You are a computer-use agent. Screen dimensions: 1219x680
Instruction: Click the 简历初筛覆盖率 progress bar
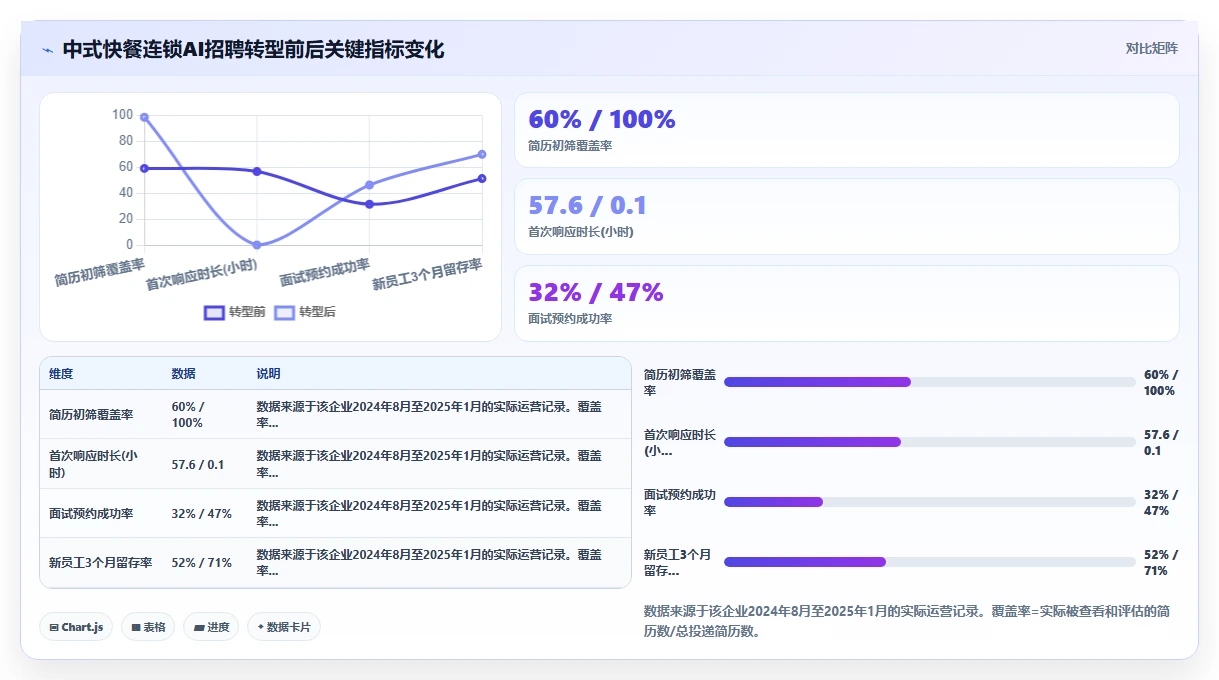pyautogui.click(x=930, y=382)
